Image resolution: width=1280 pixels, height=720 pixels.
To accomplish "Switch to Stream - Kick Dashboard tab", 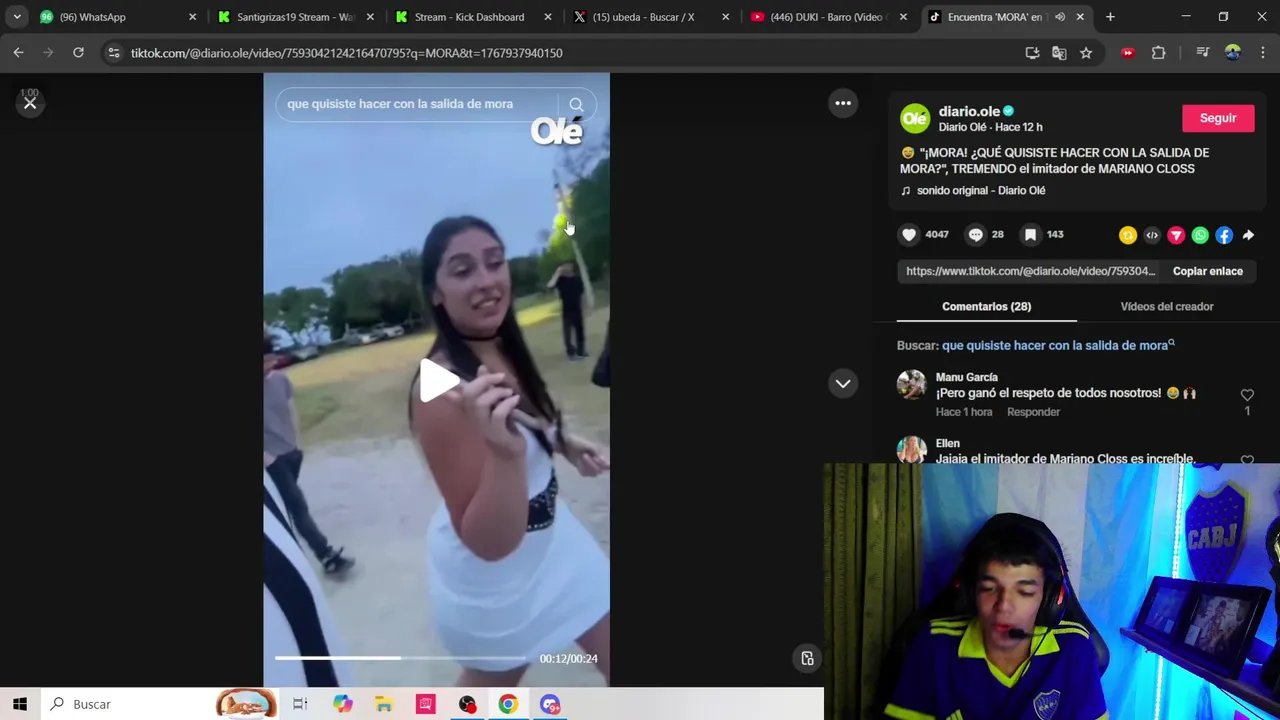I will click(470, 17).
